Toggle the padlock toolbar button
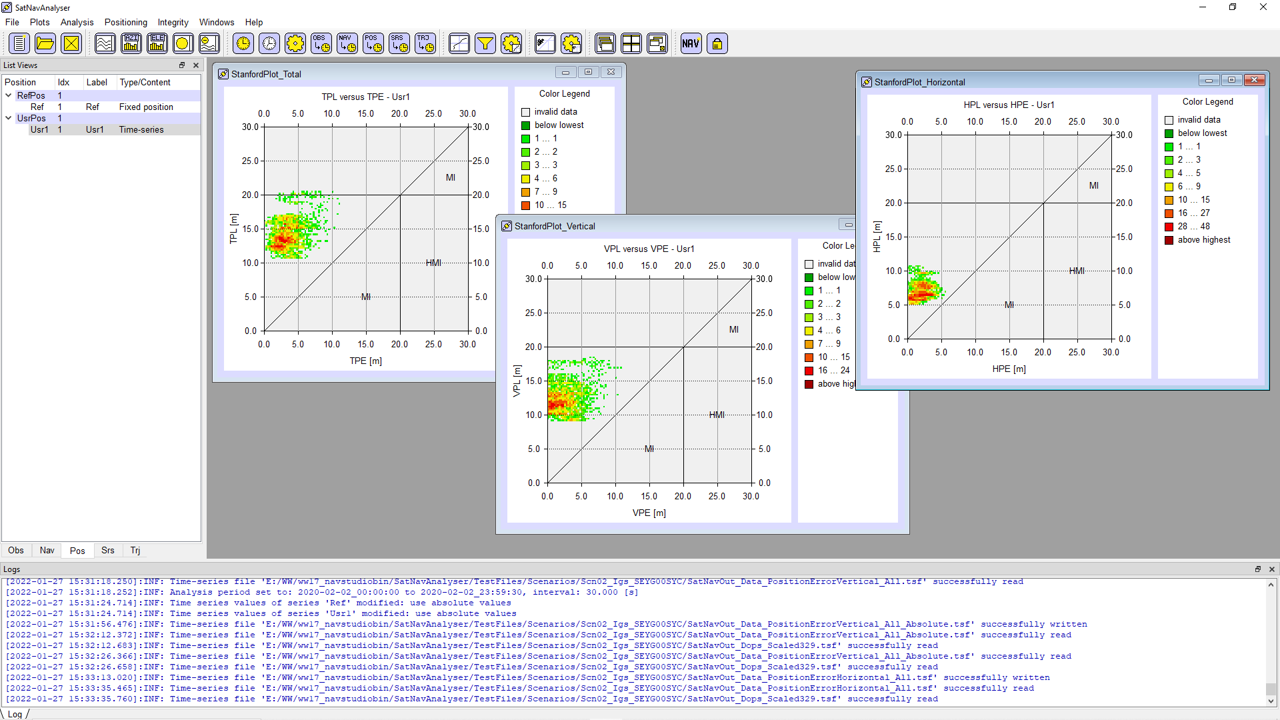 coord(717,43)
